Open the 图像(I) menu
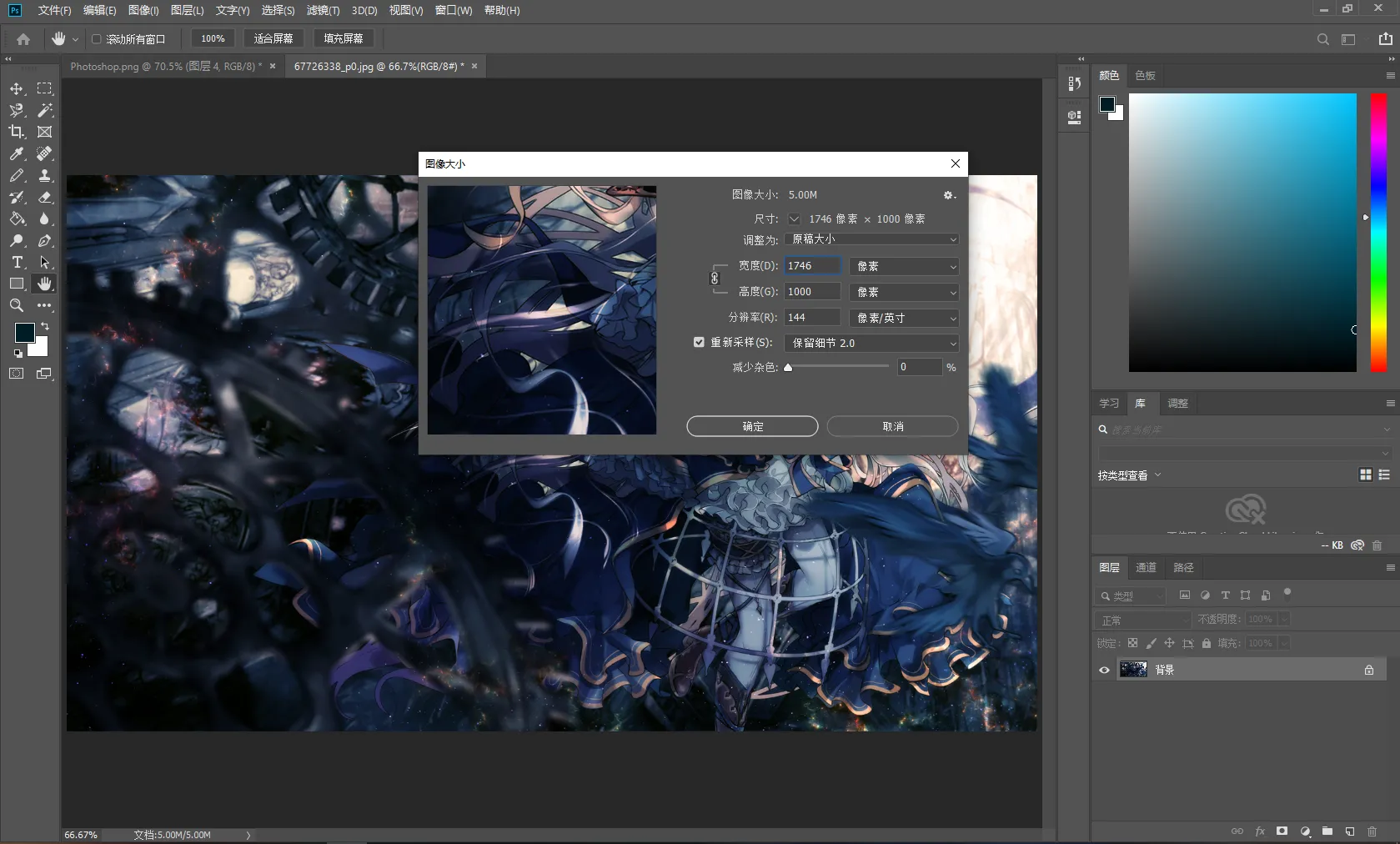Image resolution: width=1400 pixels, height=844 pixels. click(143, 10)
